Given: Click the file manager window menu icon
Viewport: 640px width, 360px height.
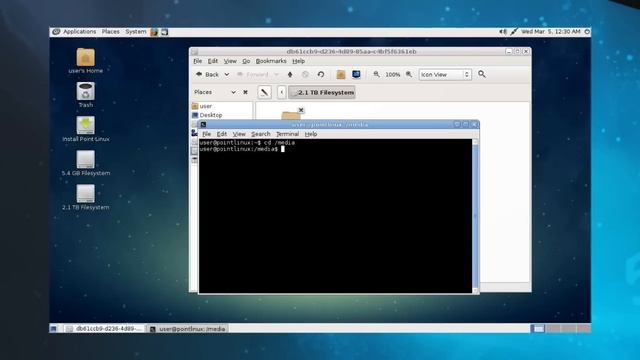Looking at the screenshot, I should coord(195,52).
